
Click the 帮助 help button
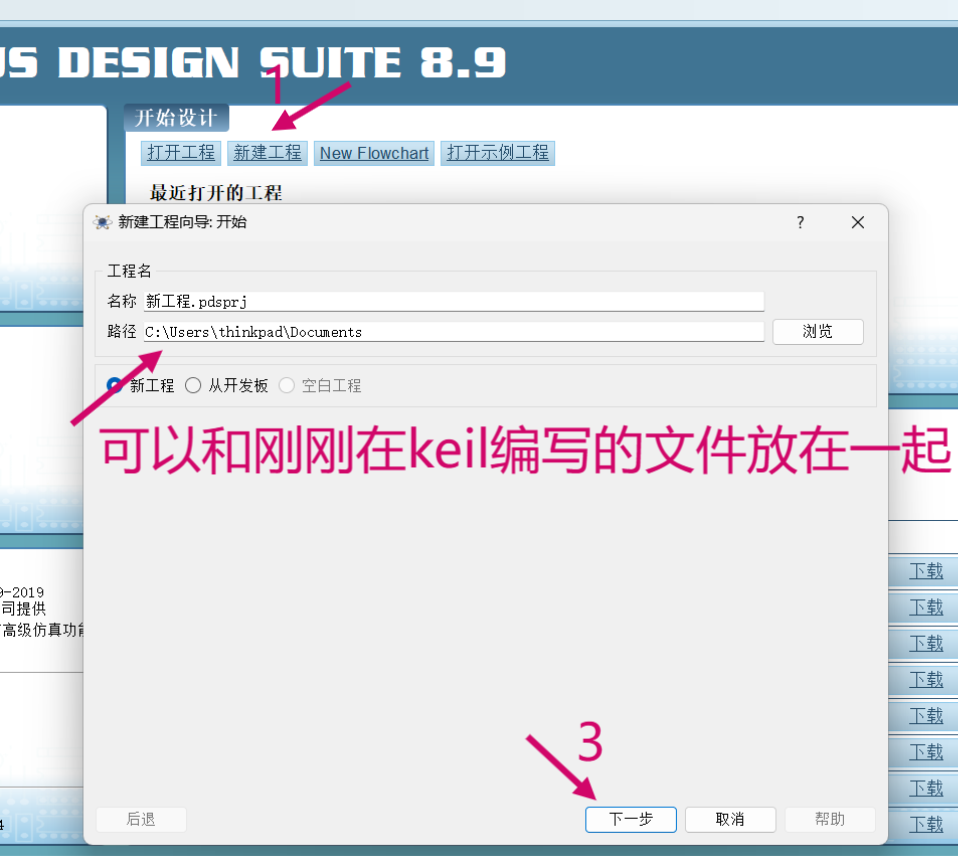[x=830, y=819]
